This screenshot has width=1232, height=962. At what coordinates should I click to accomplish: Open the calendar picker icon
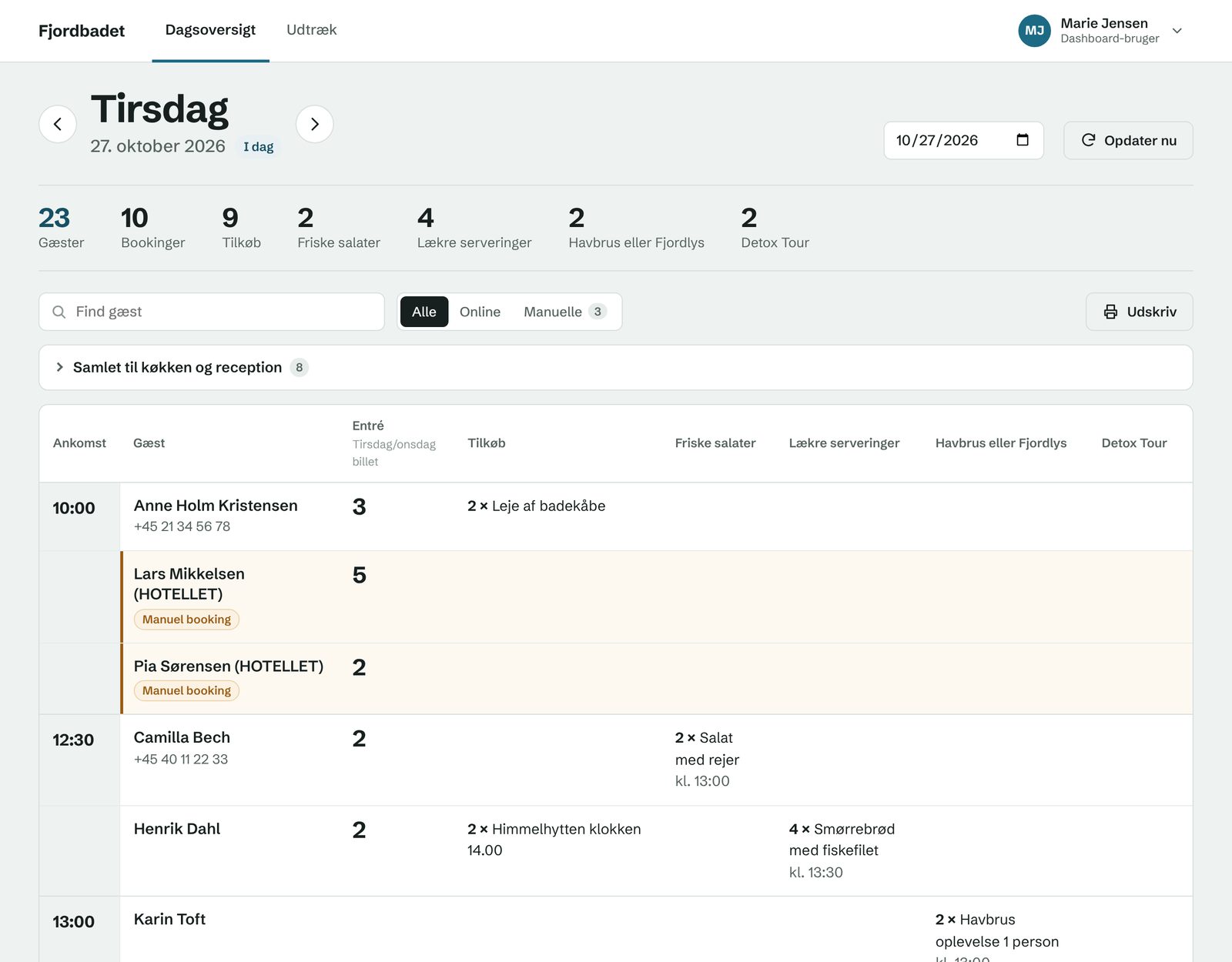coord(1023,140)
